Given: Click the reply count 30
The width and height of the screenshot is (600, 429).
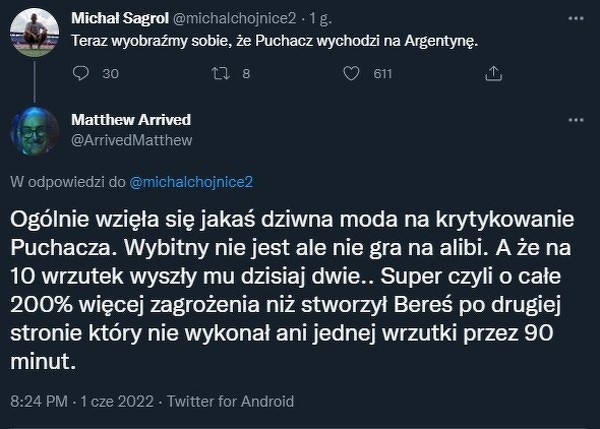Looking at the screenshot, I should pos(110,73).
